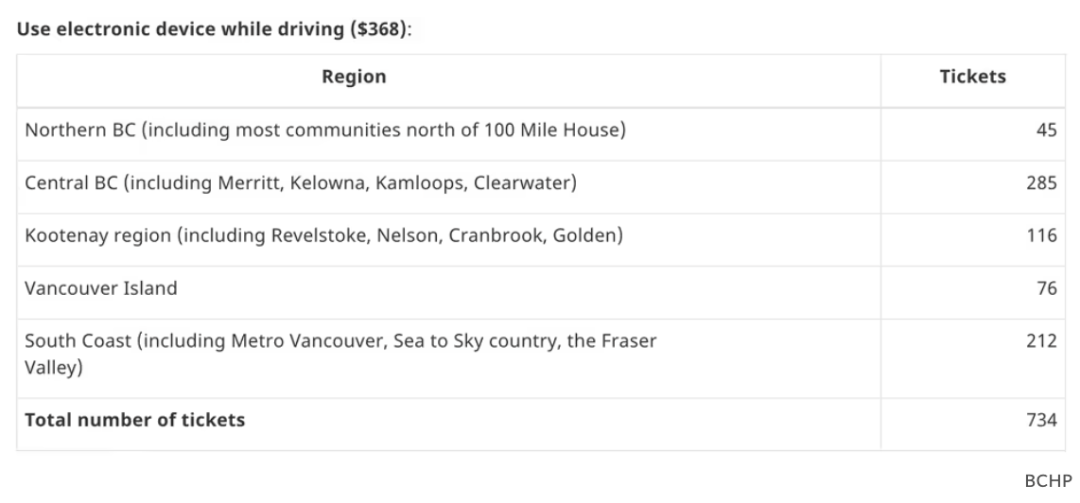Click the South Coast region name
The height and width of the screenshot is (503, 1080).
(x=76, y=341)
